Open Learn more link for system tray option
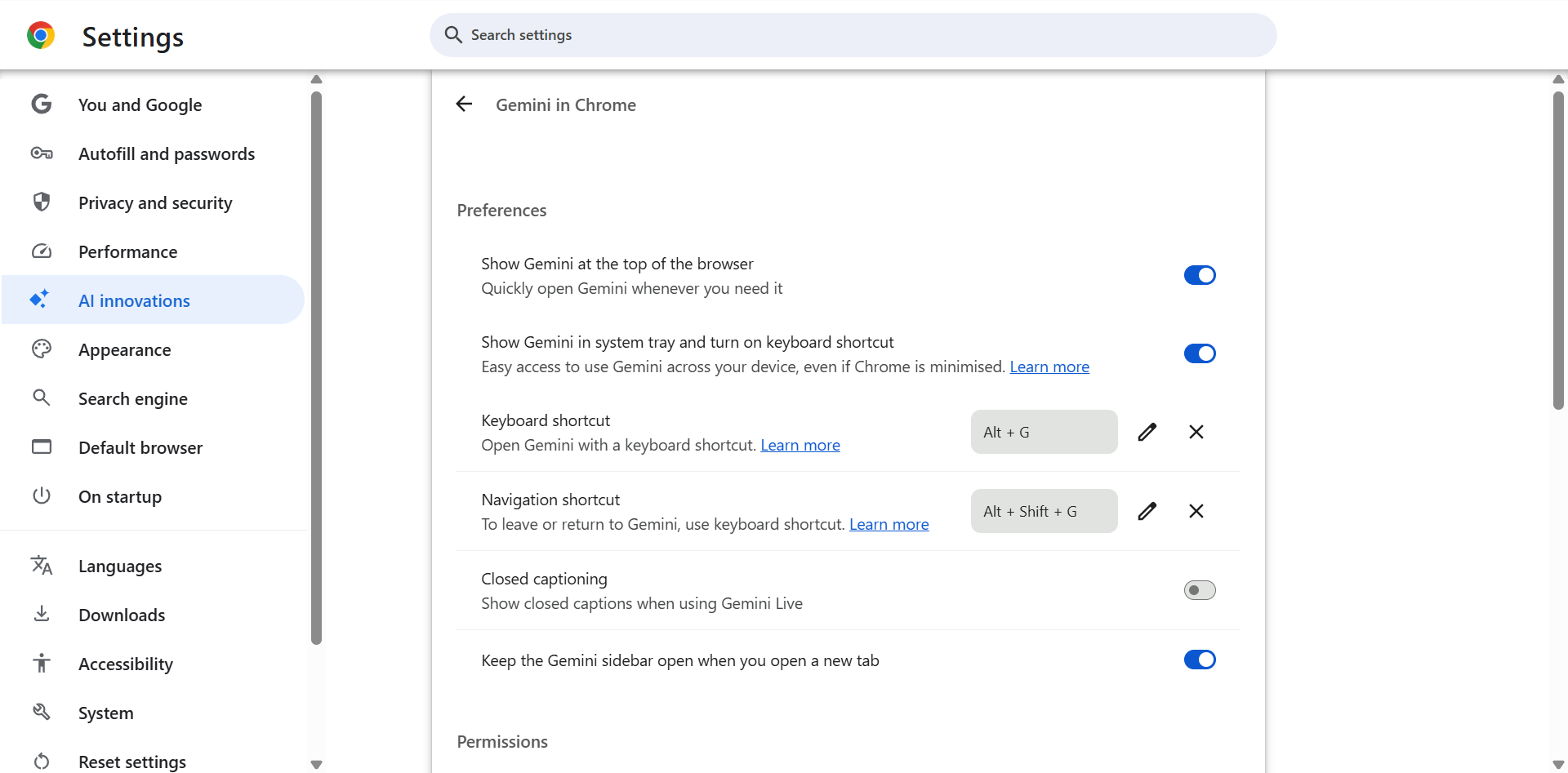1568x773 pixels. (1049, 367)
